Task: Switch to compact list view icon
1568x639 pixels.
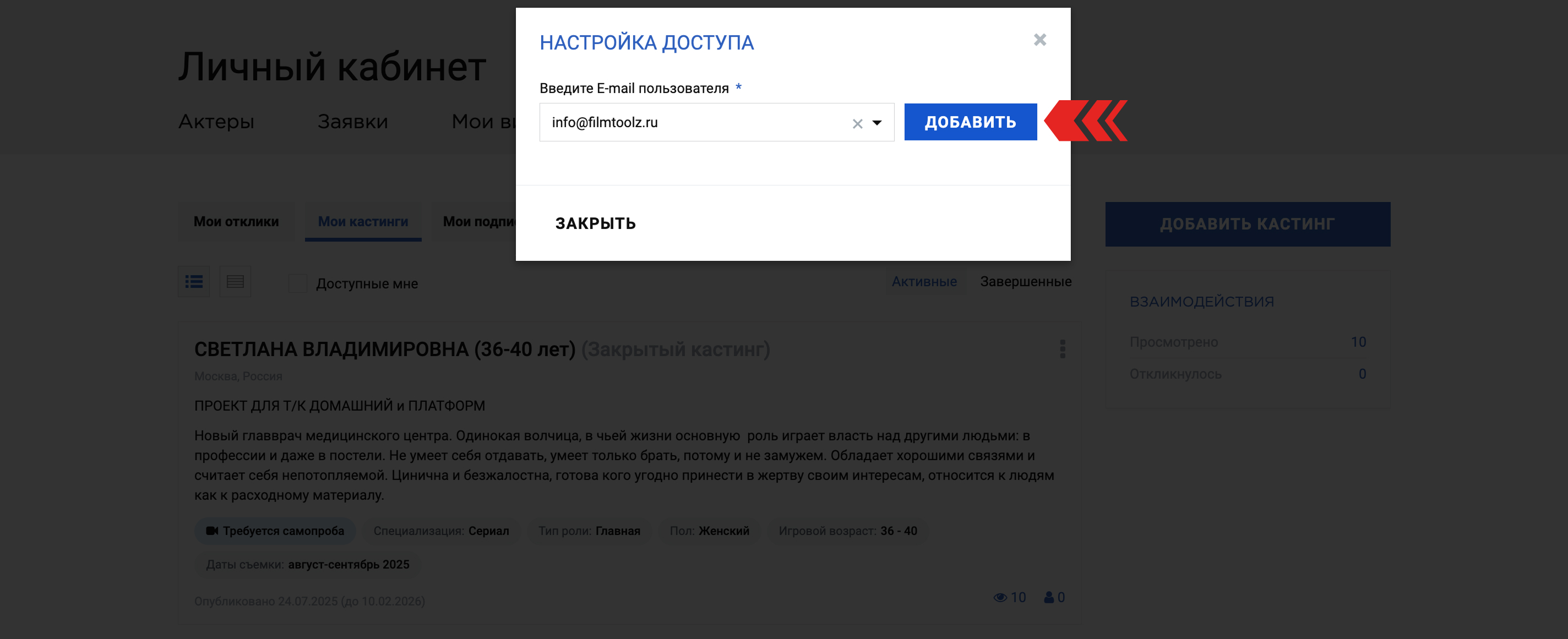Action: [235, 282]
